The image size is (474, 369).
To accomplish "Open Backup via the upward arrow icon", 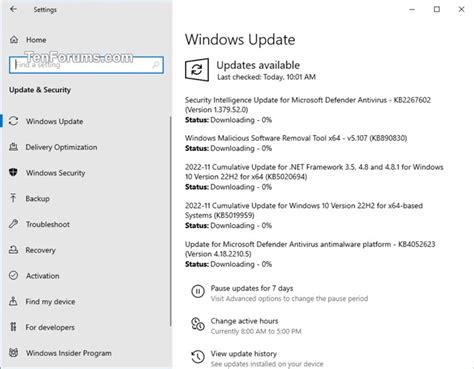I will coord(13,198).
